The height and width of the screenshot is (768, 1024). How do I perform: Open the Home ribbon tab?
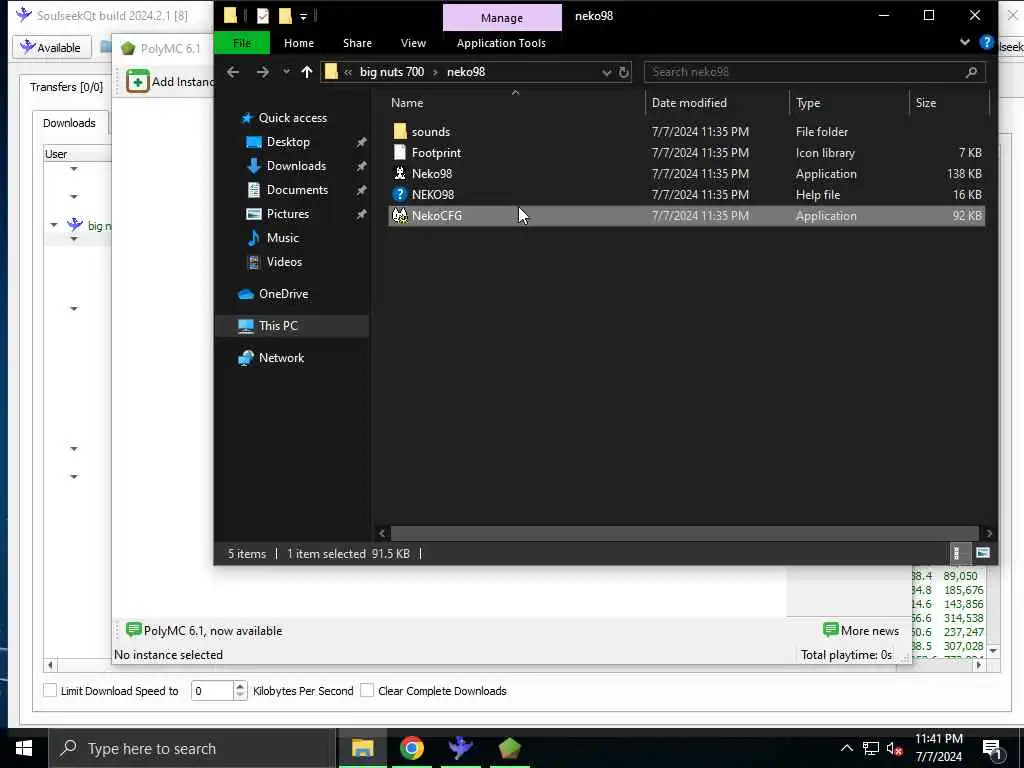pos(298,43)
